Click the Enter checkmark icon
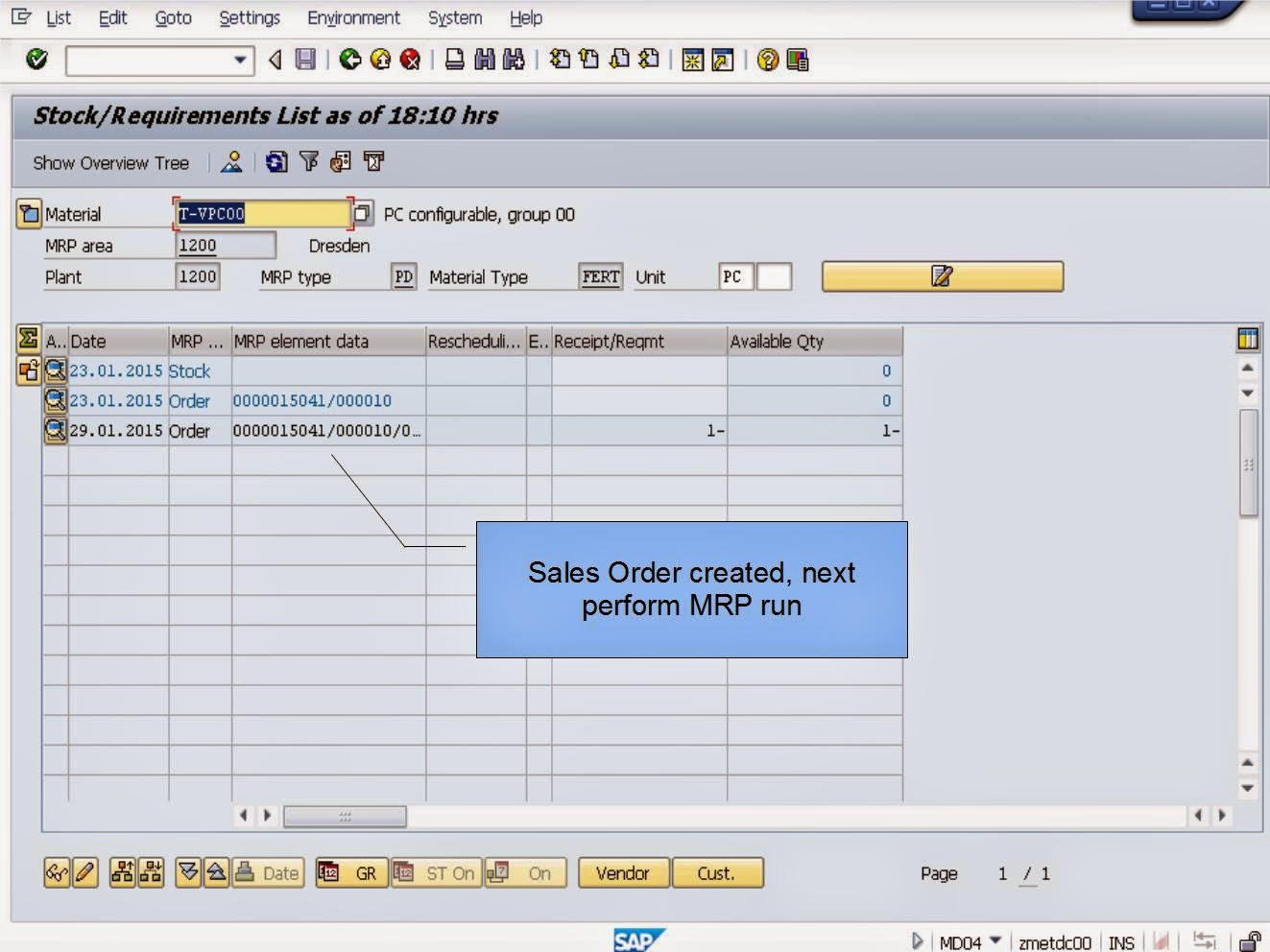 (x=36, y=59)
